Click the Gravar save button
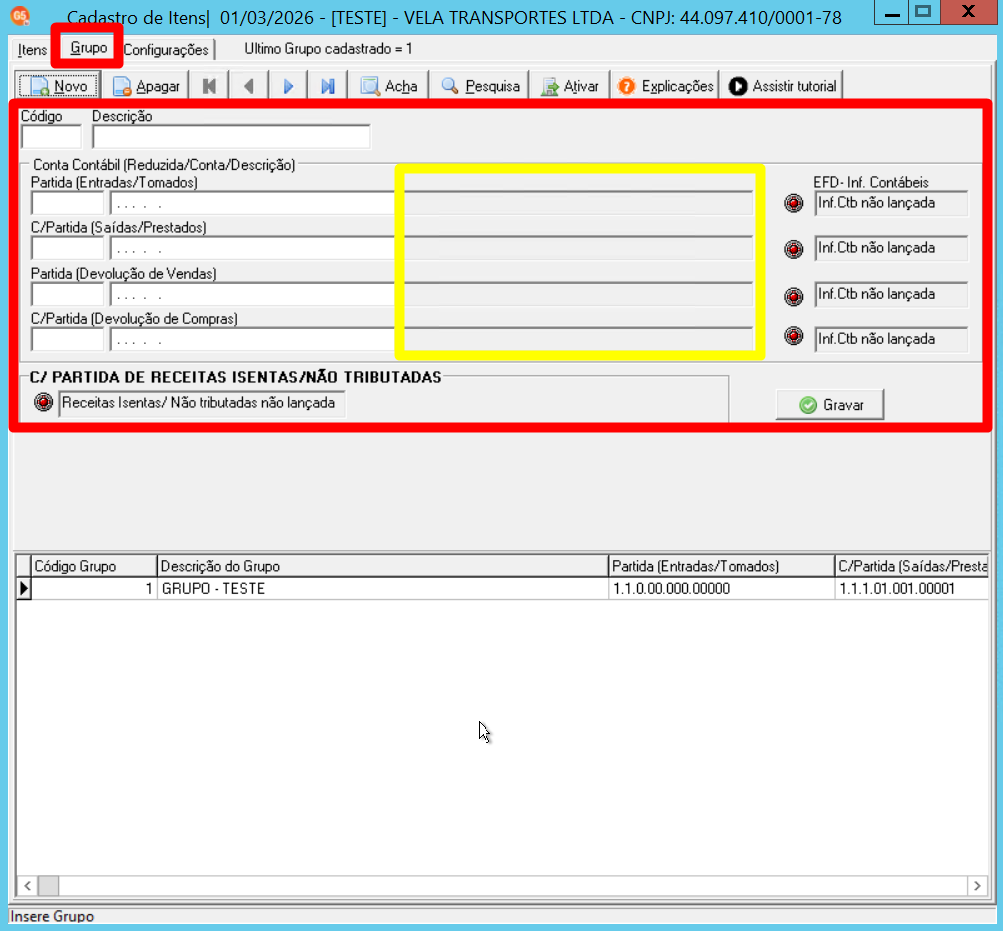This screenshot has width=1003, height=931. click(830, 404)
